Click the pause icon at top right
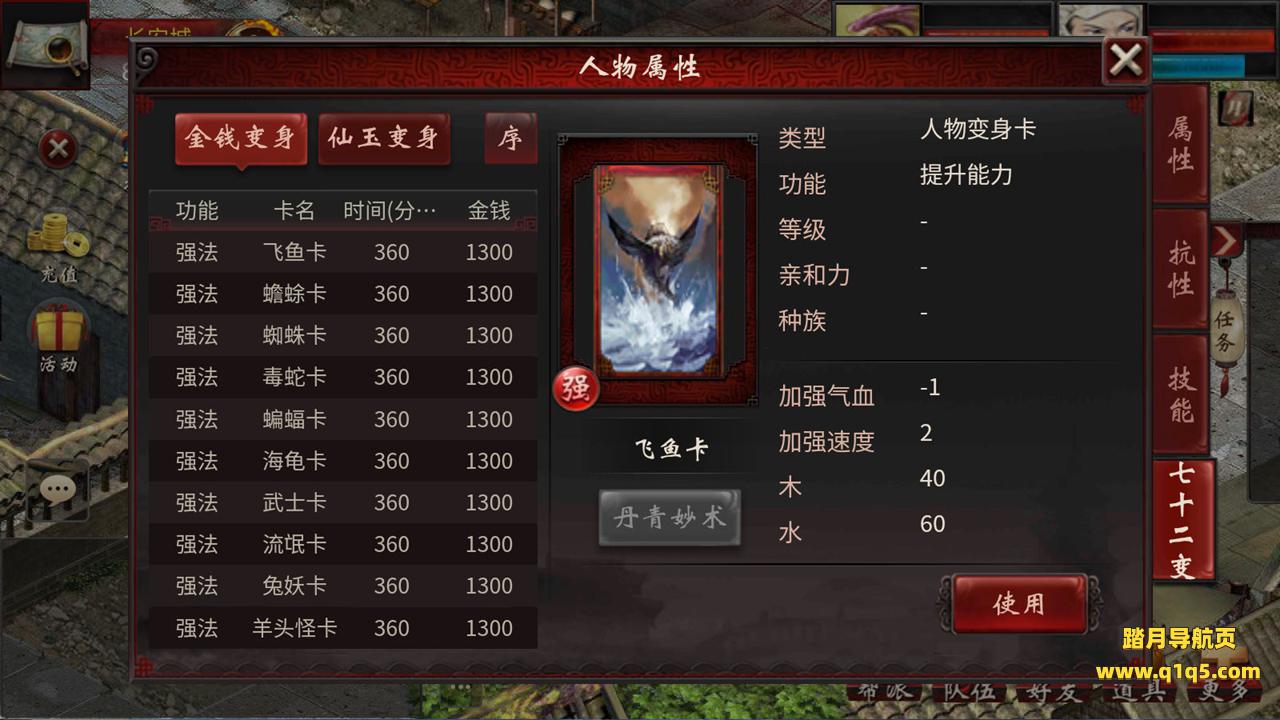The image size is (1280, 720). [x=1237, y=107]
